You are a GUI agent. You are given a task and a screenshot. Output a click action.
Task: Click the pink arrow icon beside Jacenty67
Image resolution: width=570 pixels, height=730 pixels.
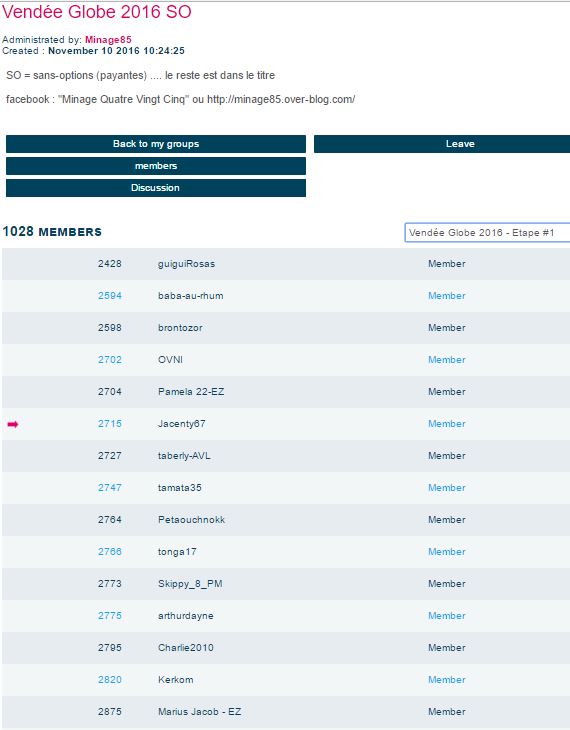tap(13, 424)
